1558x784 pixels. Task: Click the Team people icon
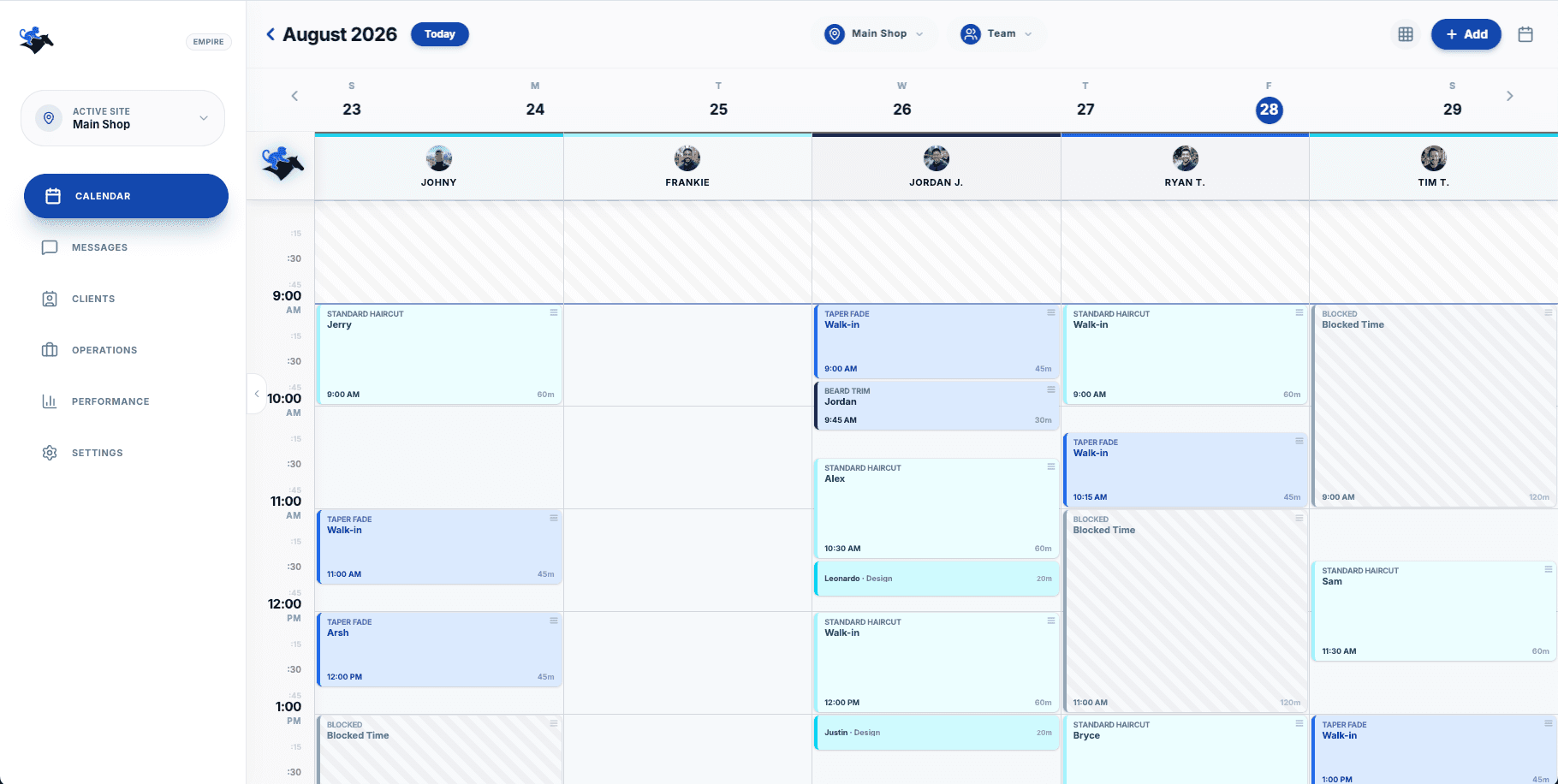(970, 34)
